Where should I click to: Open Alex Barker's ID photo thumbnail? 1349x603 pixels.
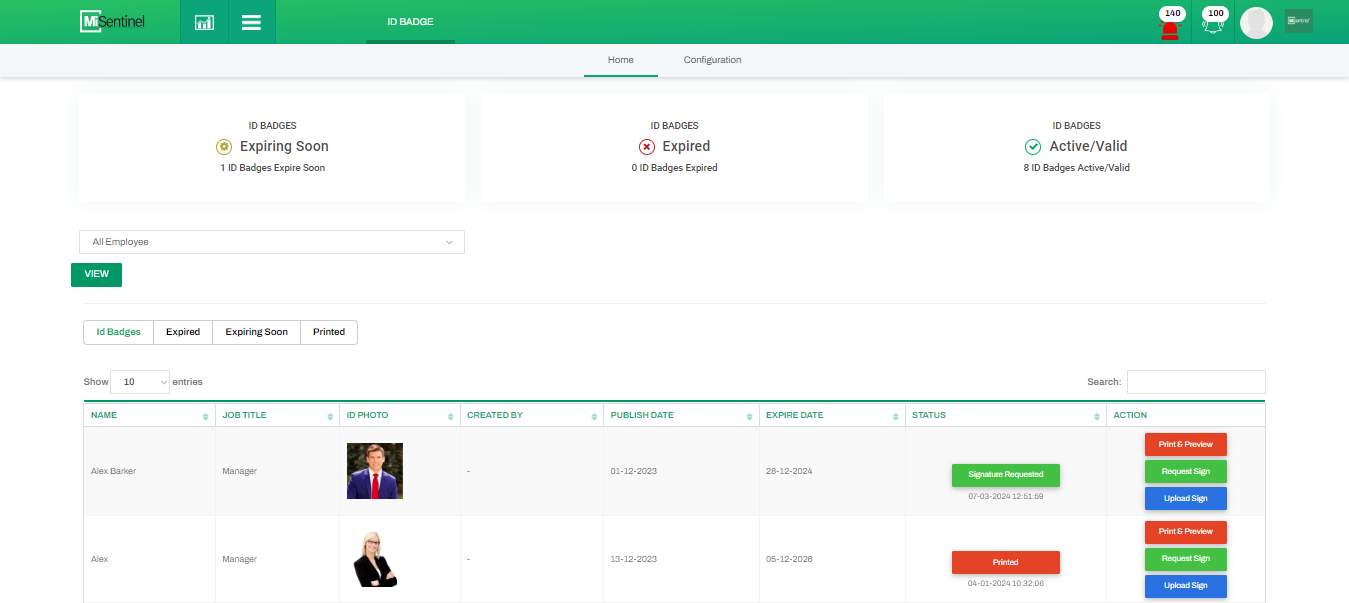click(374, 471)
